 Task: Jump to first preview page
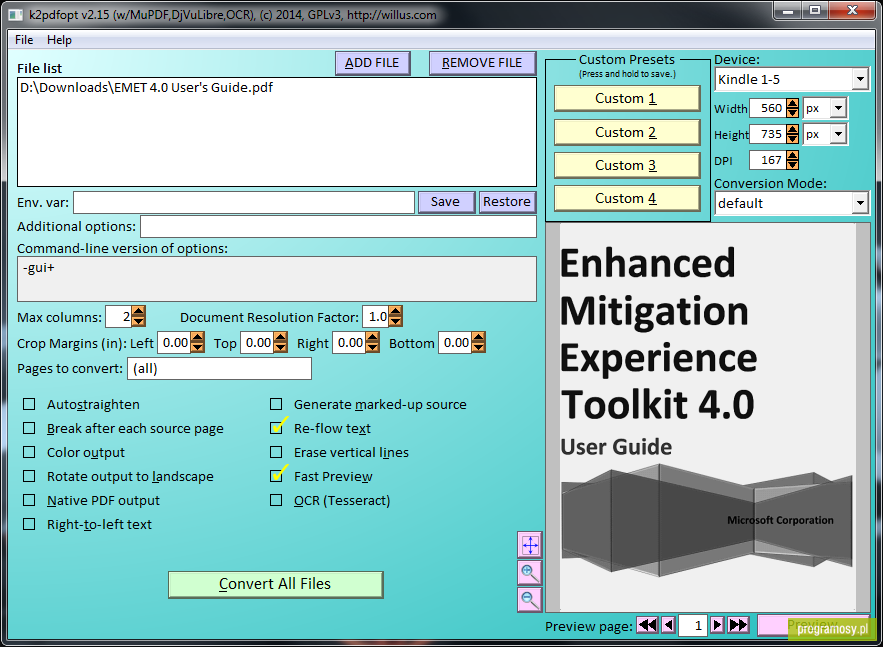click(648, 625)
